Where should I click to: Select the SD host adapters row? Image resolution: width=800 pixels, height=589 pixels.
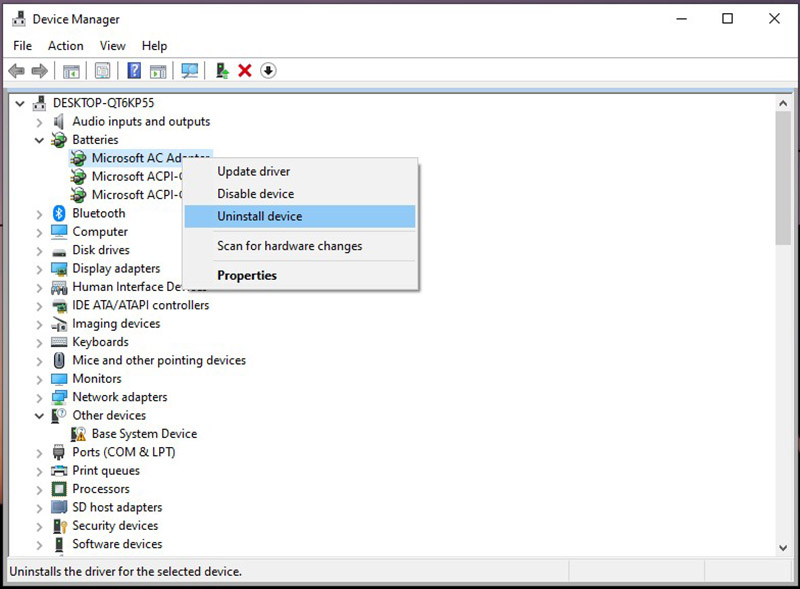107,507
